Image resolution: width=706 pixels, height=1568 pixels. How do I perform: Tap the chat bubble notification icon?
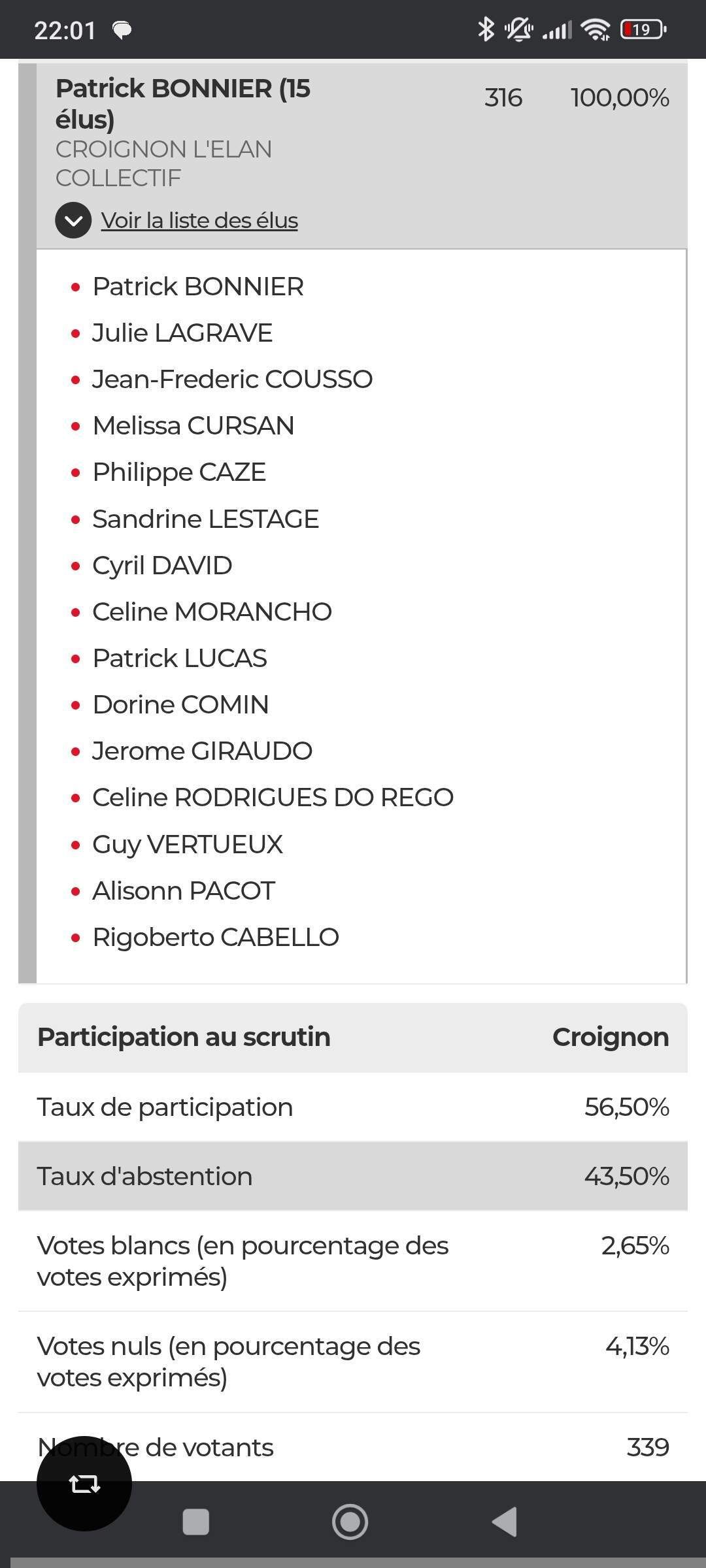[122, 30]
